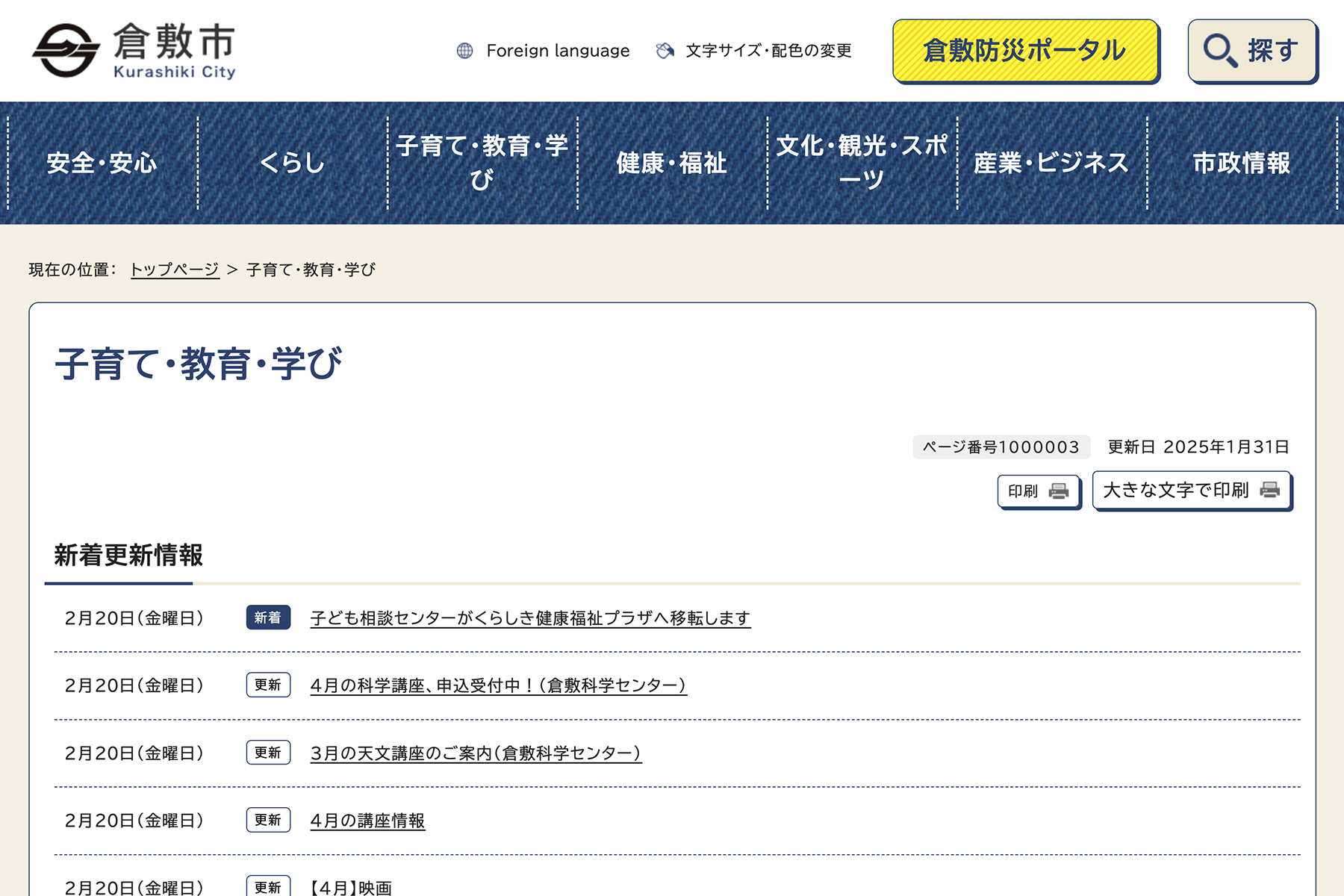Click the 文字サイズ・配色の変更 paintbrush icon

pyautogui.click(x=663, y=51)
